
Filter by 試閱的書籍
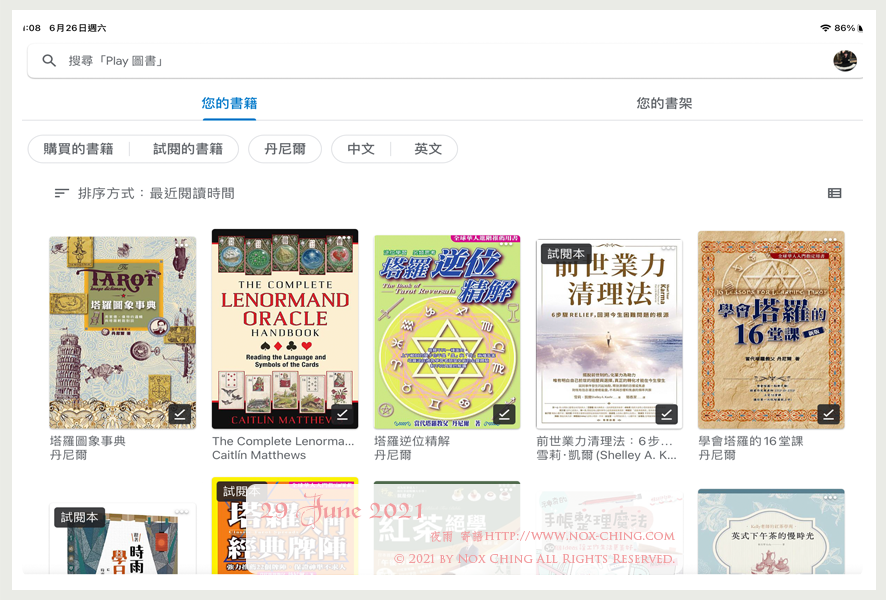(x=188, y=149)
